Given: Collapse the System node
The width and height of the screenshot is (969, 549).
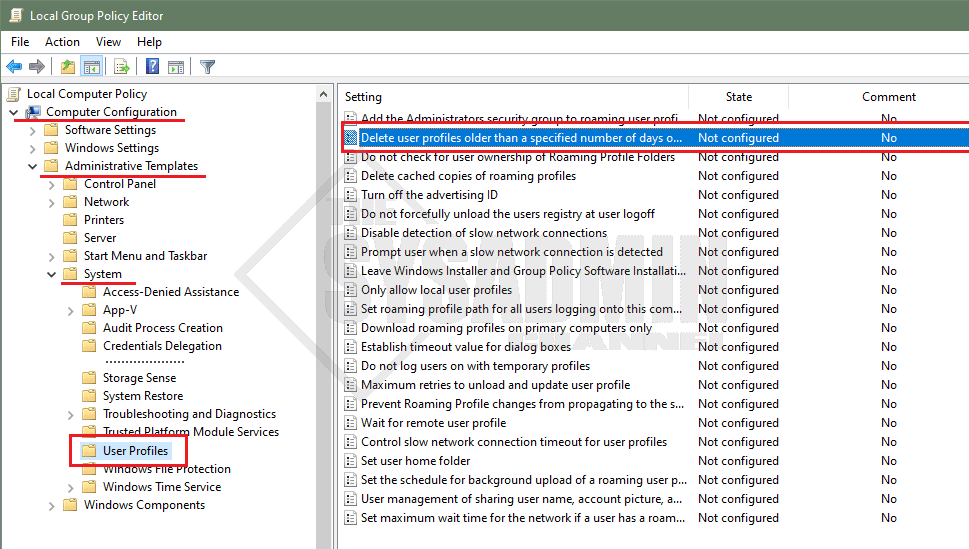Looking at the screenshot, I should [x=52, y=274].
